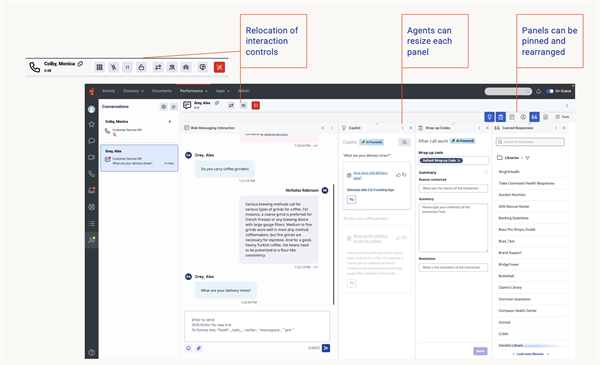Filter libraries with the funnel icon
This screenshot has width=600, height=365.
pos(527,158)
